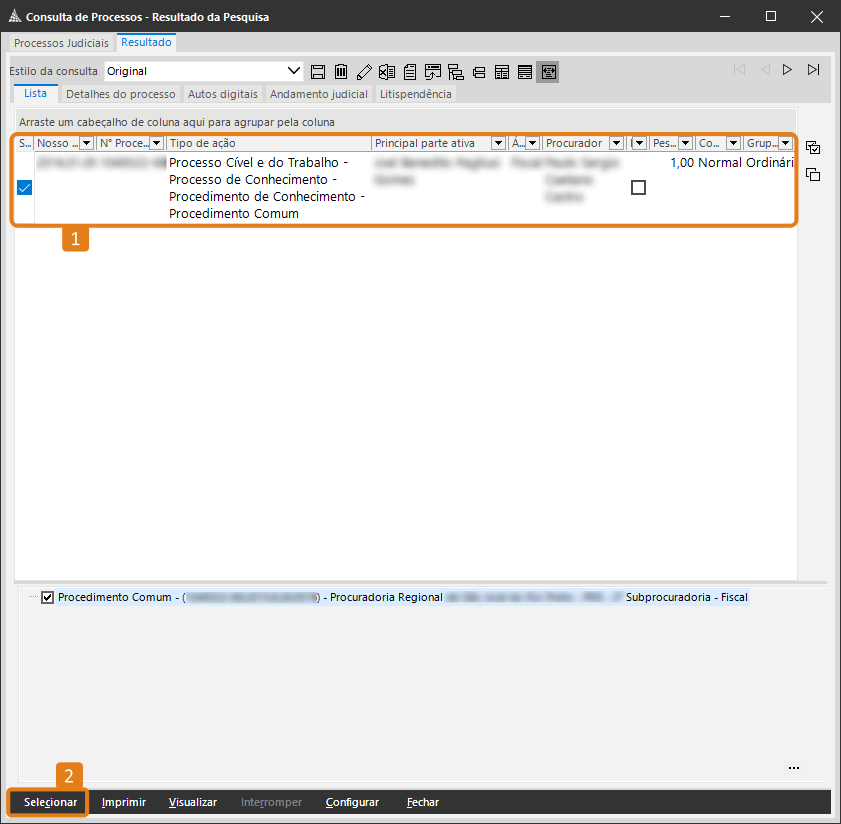Image resolution: width=841 pixels, height=824 pixels.
Task: Click the save query style icon
Action: click(x=319, y=71)
